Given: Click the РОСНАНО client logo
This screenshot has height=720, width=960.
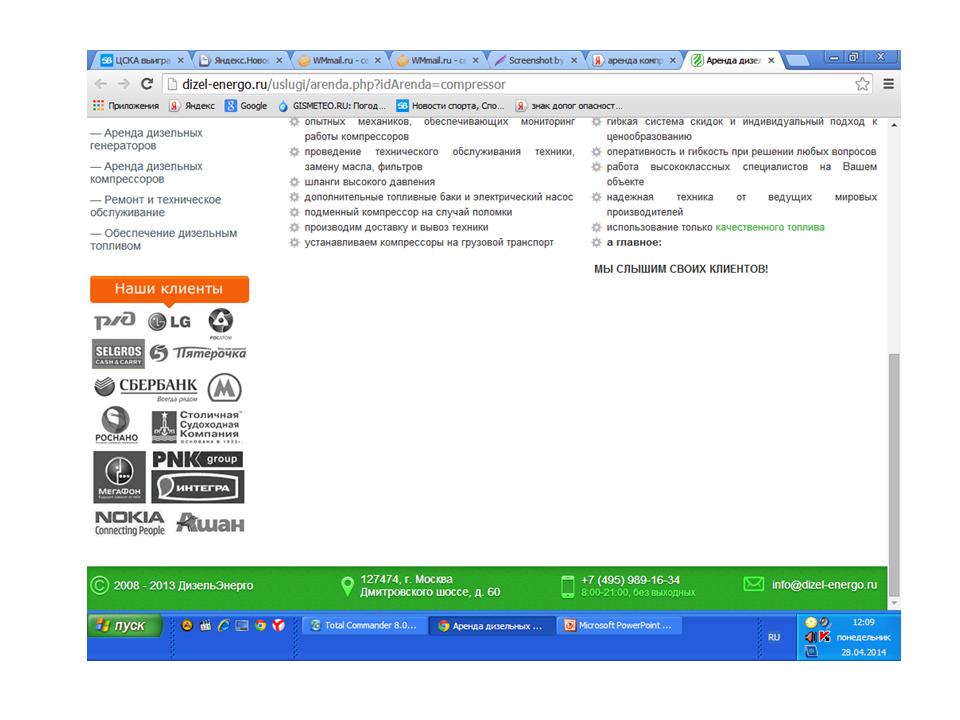Looking at the screenshot, I should coord(116,425).
